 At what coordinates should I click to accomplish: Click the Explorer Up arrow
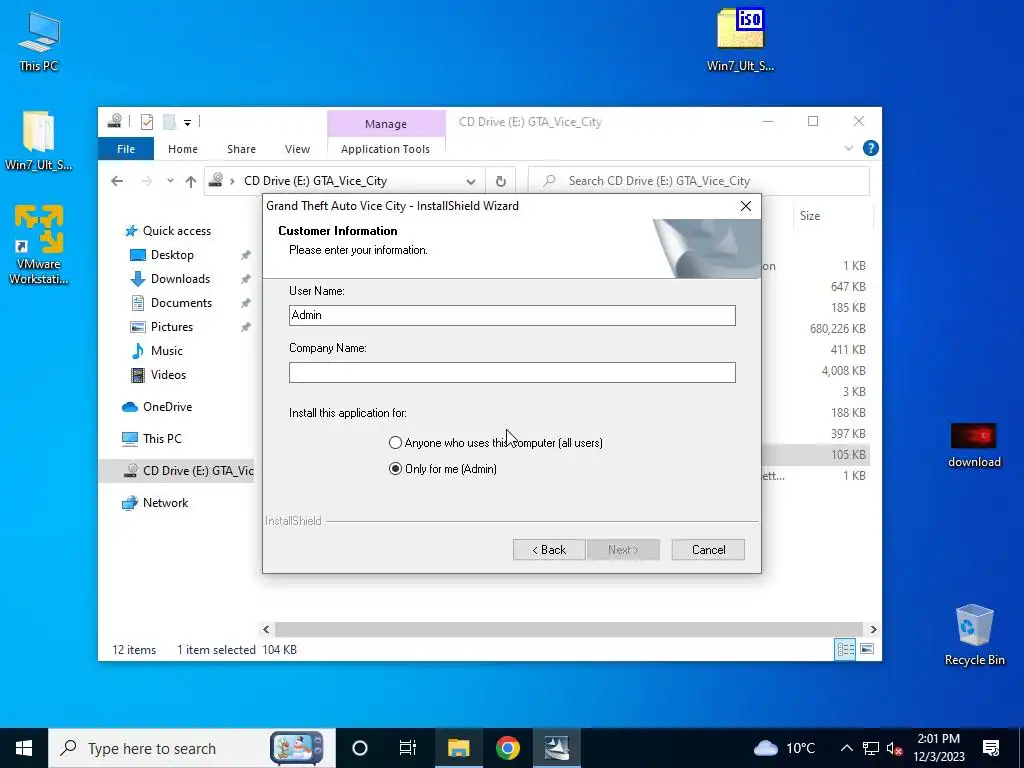(x=191, y=182)
